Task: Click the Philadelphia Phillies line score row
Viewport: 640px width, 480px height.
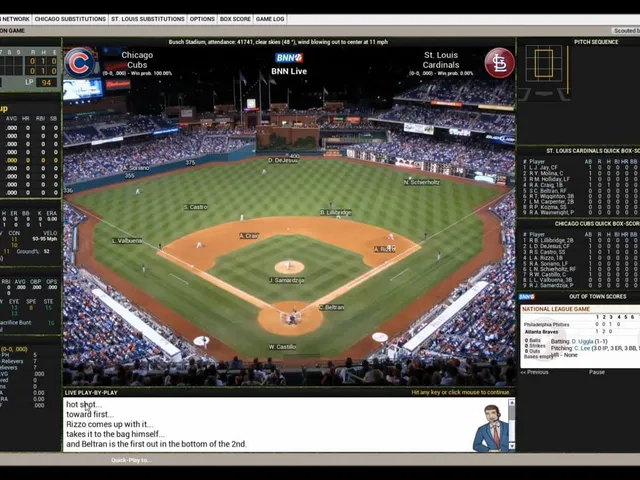Action: [582, 324]
